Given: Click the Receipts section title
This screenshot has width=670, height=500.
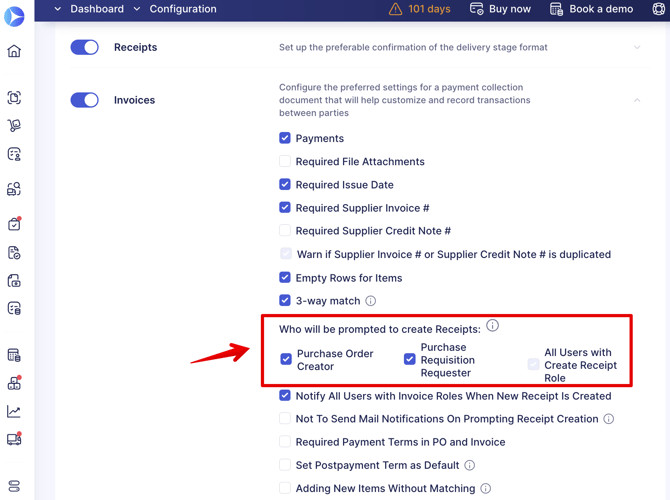Looking at the screenshot, I should pyautogui.click(x=135, y=47).
